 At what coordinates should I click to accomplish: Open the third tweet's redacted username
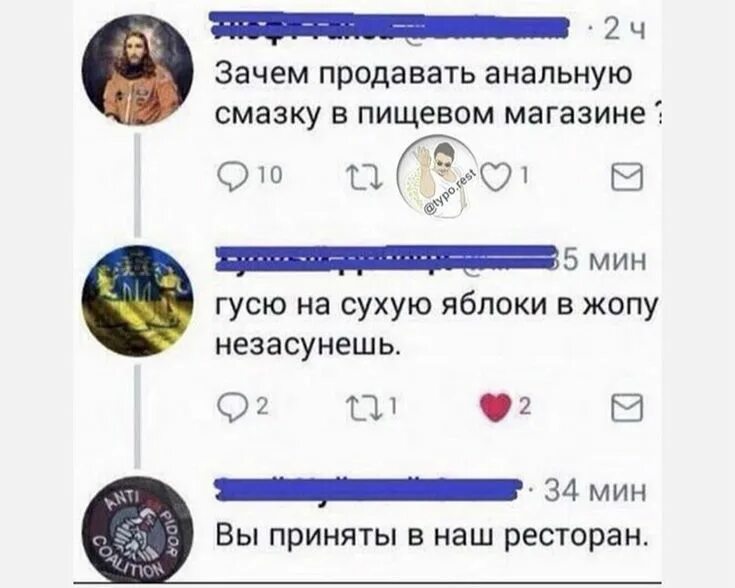[368, 489]
